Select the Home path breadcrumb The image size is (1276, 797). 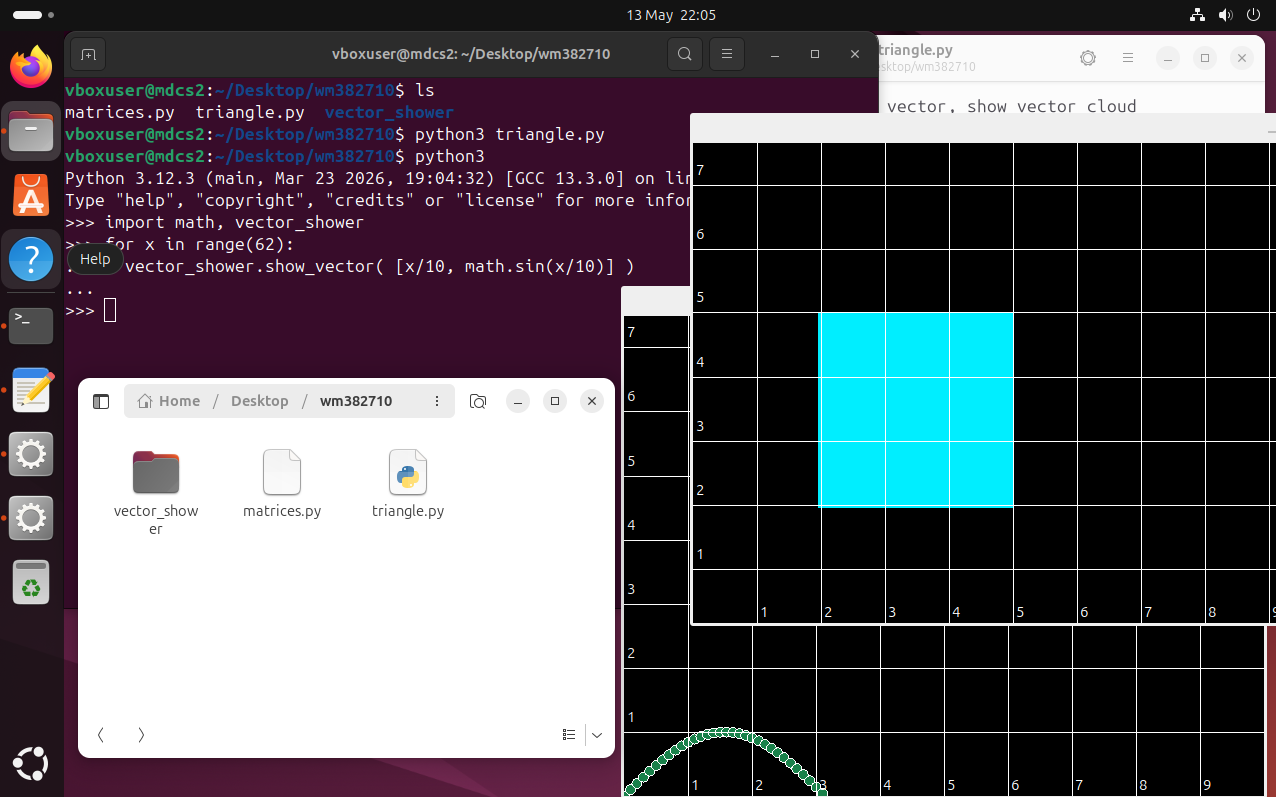pos(169,401)
